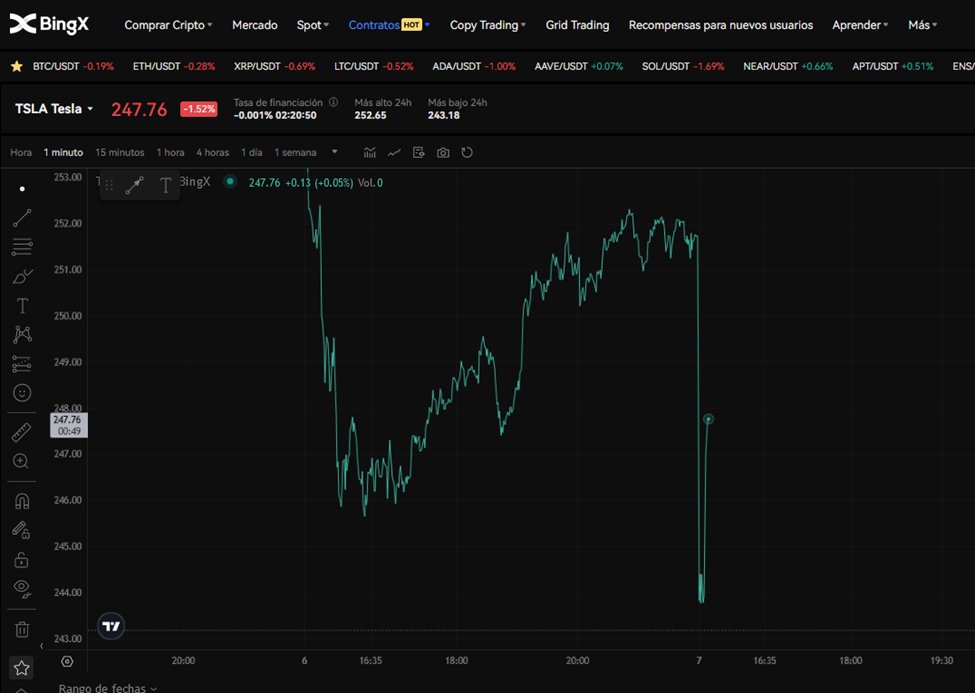Viewport: 975px width, 693px height.
Task: Take a chart snapshot with camera icon
Action: [x=443, y=152]
